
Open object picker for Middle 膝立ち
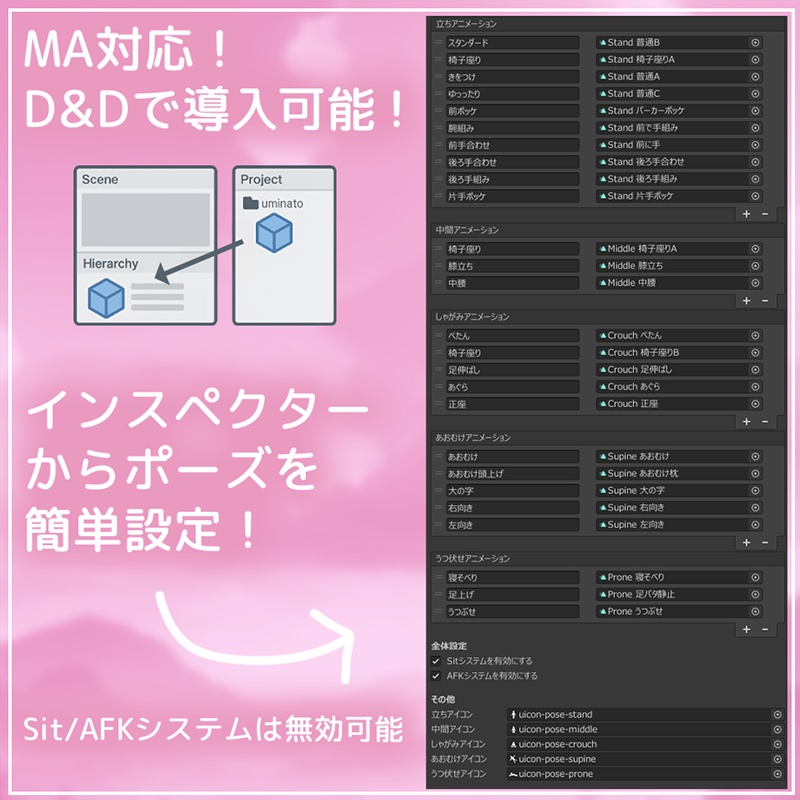pyautogui.click(x=755, y=266)
